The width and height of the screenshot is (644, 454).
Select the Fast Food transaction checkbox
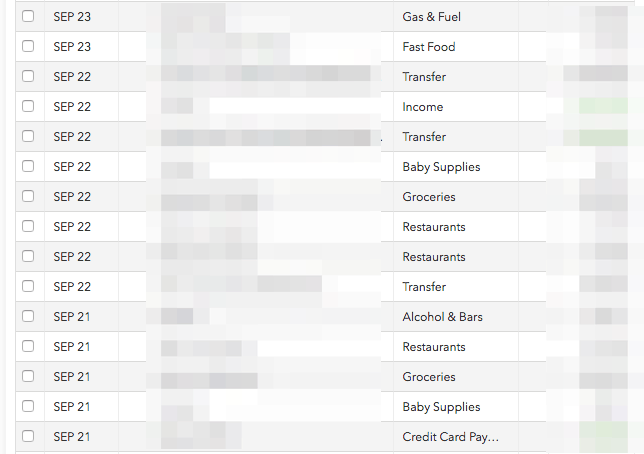(28, 46)
